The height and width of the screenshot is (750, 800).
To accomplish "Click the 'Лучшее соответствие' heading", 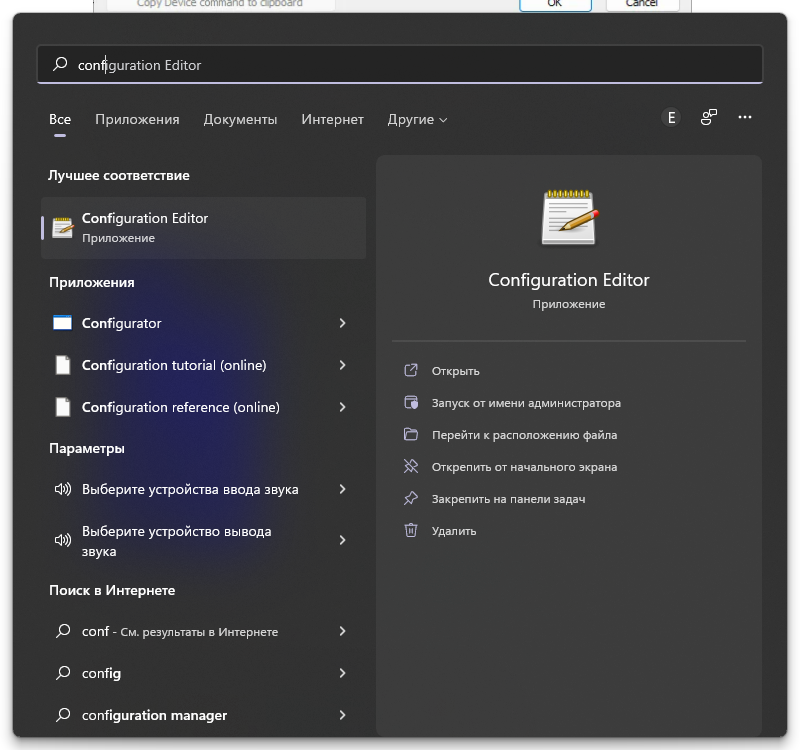I will [119, 176].
